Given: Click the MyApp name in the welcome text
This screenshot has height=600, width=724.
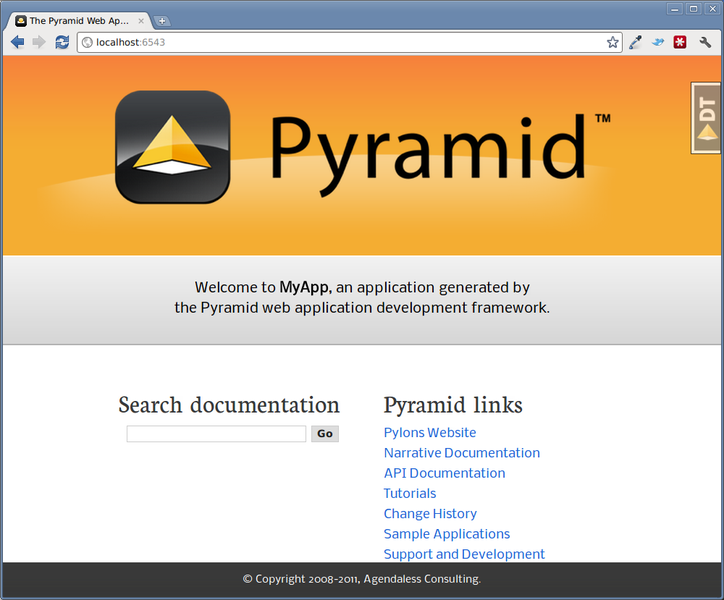Looking at the screenshot, I should [x=305, y=287].
